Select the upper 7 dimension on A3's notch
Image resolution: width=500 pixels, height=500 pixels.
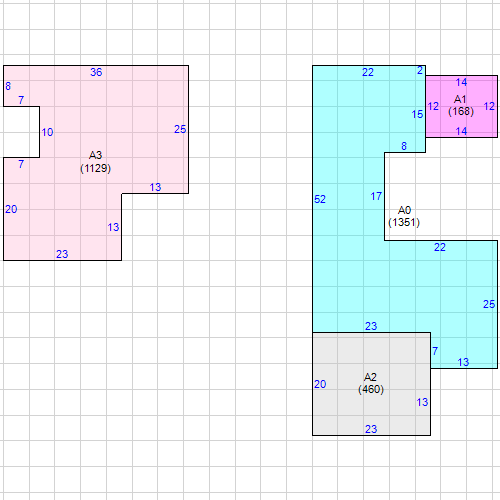[x=21, y=100]
